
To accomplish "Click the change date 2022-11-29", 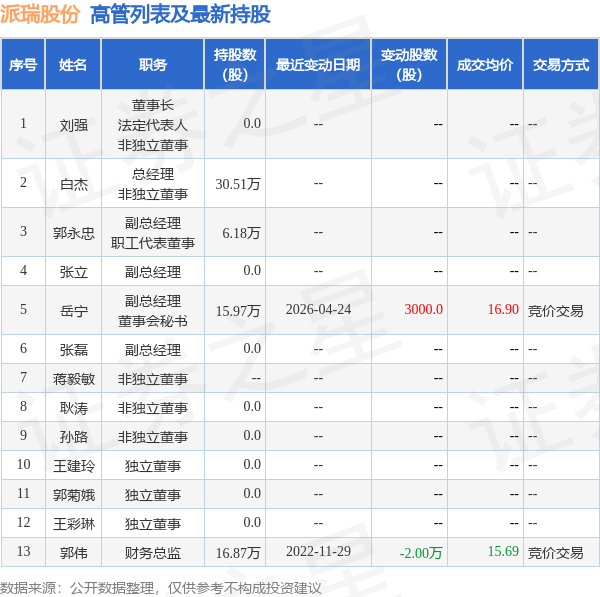I will [x=318, y=551].
